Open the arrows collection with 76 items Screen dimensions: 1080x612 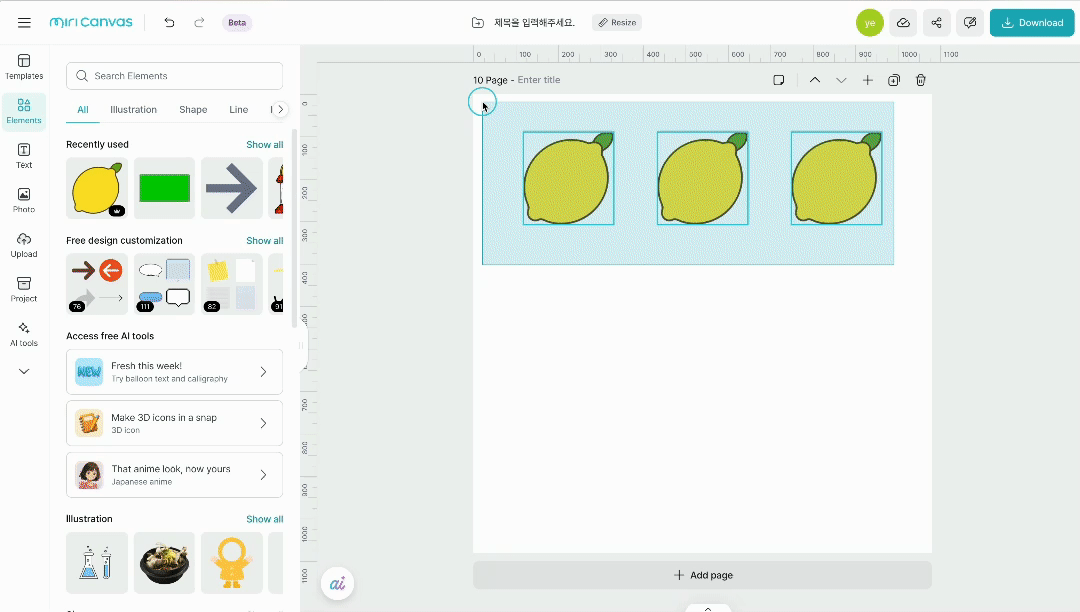(97, 284)
